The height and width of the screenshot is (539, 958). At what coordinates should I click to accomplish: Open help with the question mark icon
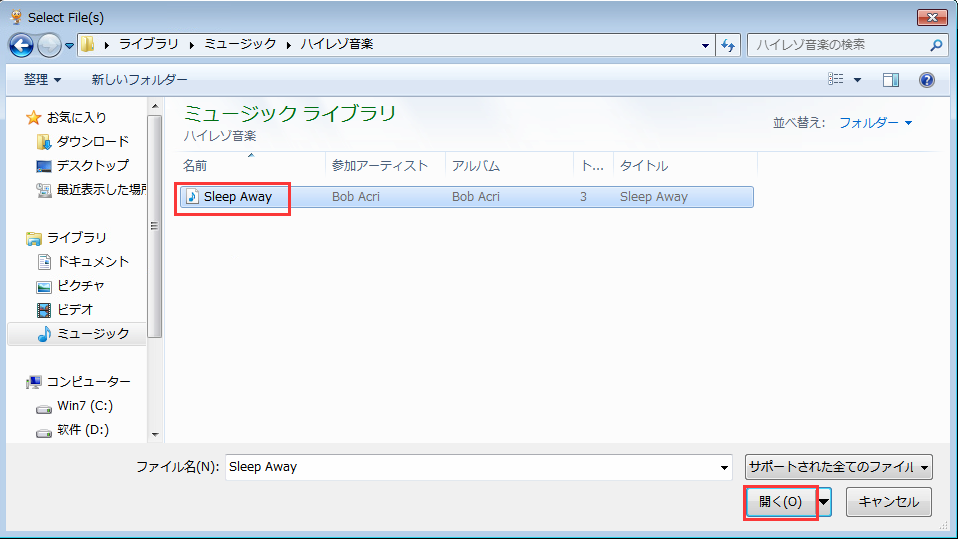click(x=926, y=80)
